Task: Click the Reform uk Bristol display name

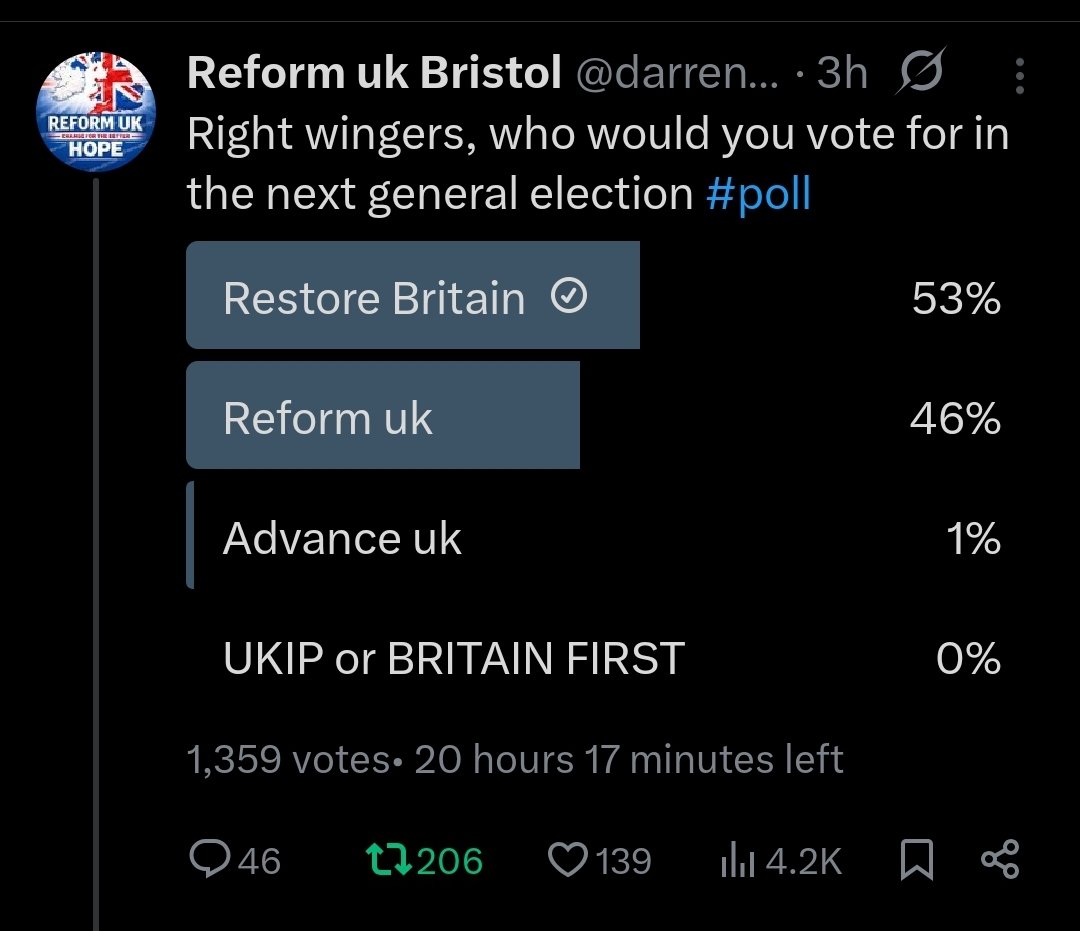Action: coord(374,74)
